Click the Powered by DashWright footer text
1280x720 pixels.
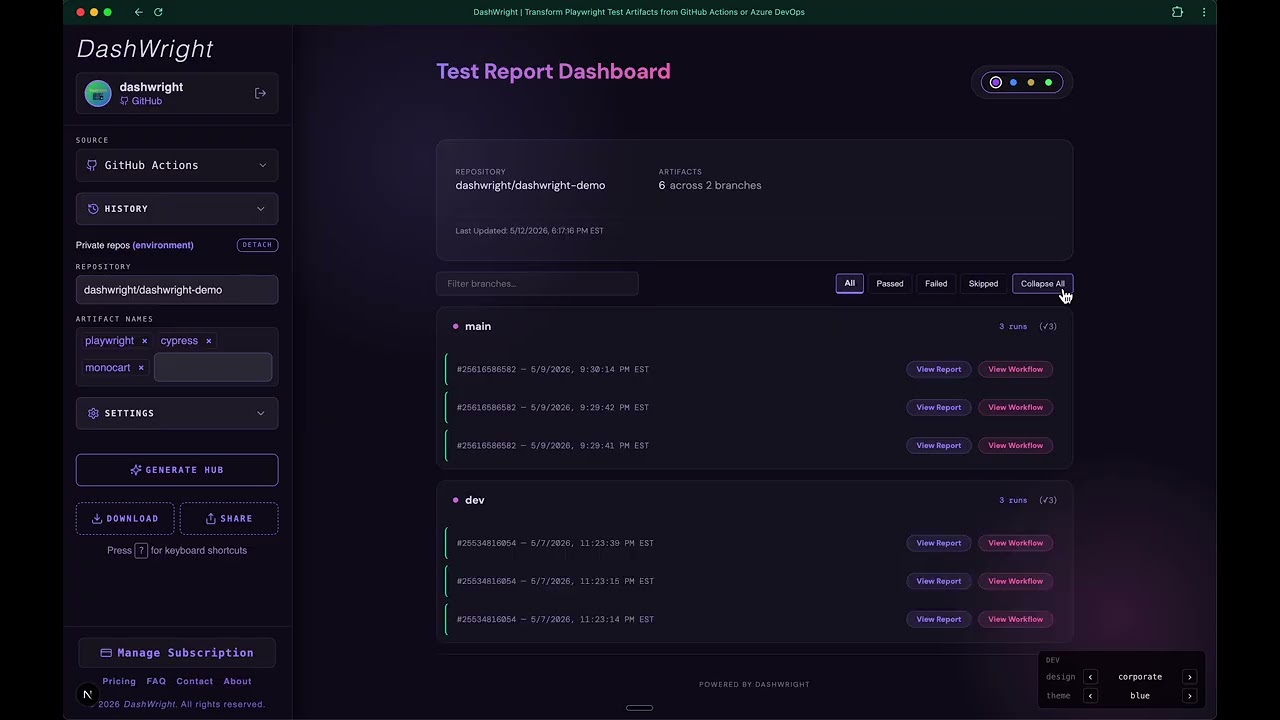(754, 685)
